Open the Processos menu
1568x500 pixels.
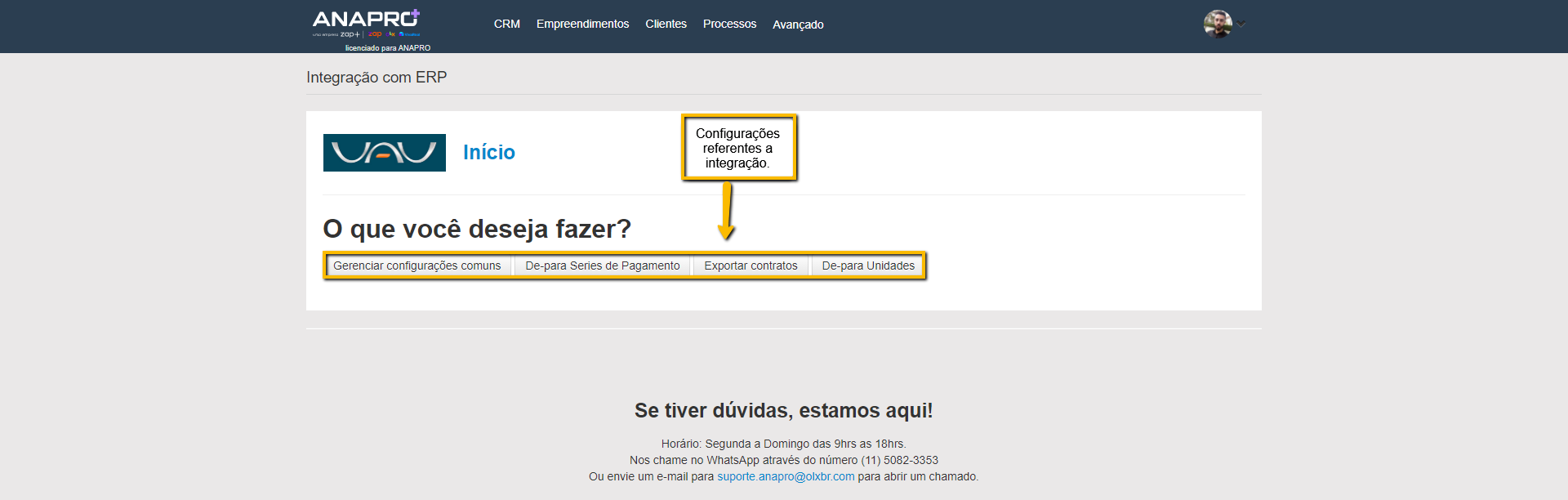[x=729, y=24]
